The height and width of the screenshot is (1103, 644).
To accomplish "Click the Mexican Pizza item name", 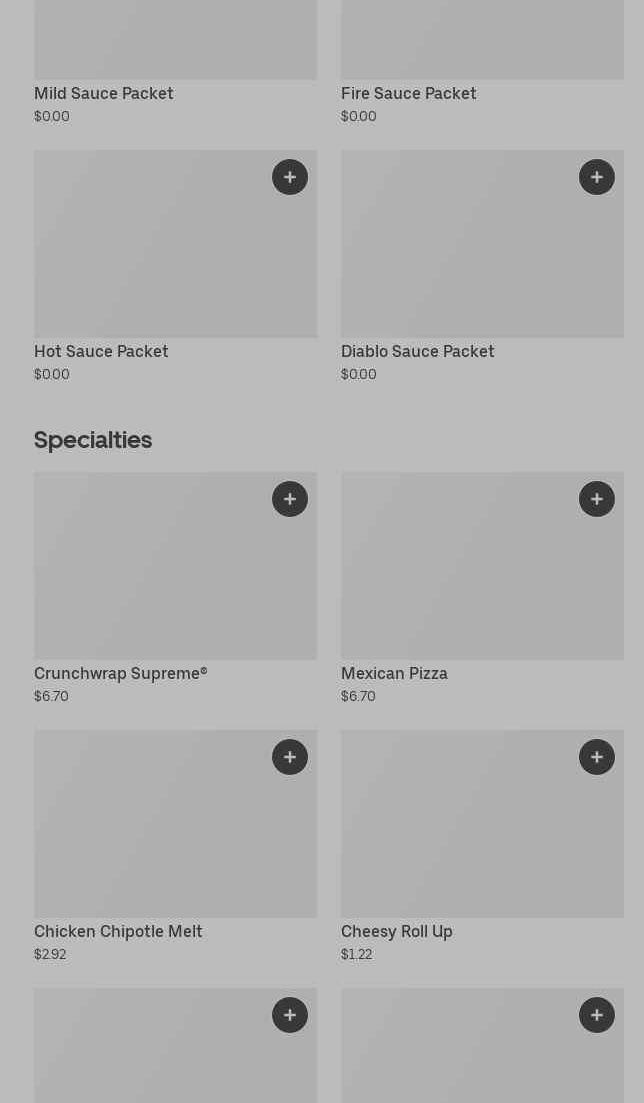I will tap(394, 674).
